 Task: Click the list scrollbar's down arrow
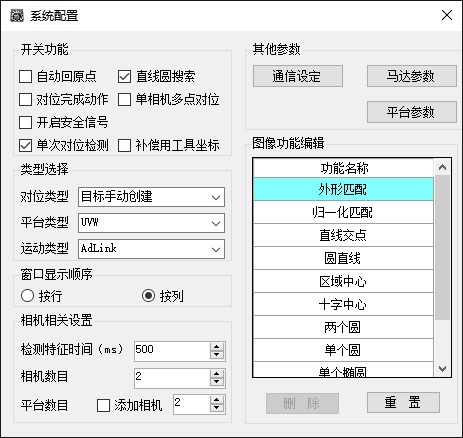442,369
